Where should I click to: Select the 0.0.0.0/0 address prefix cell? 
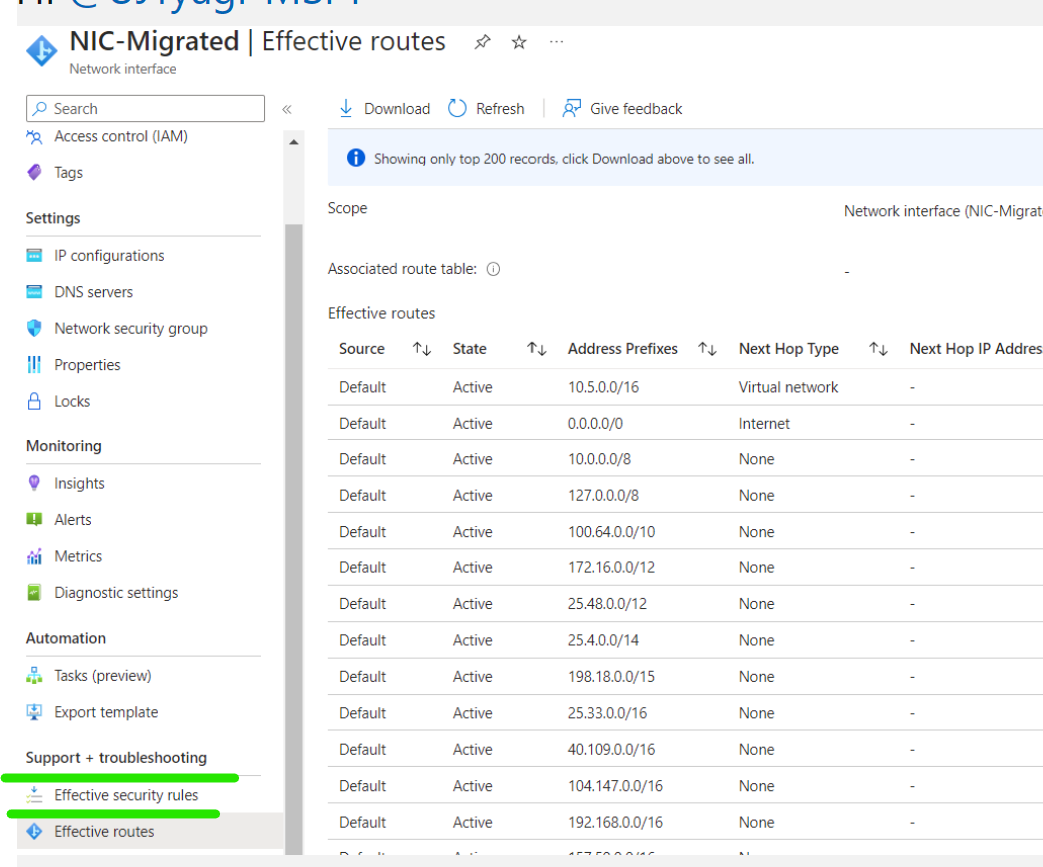595,423
